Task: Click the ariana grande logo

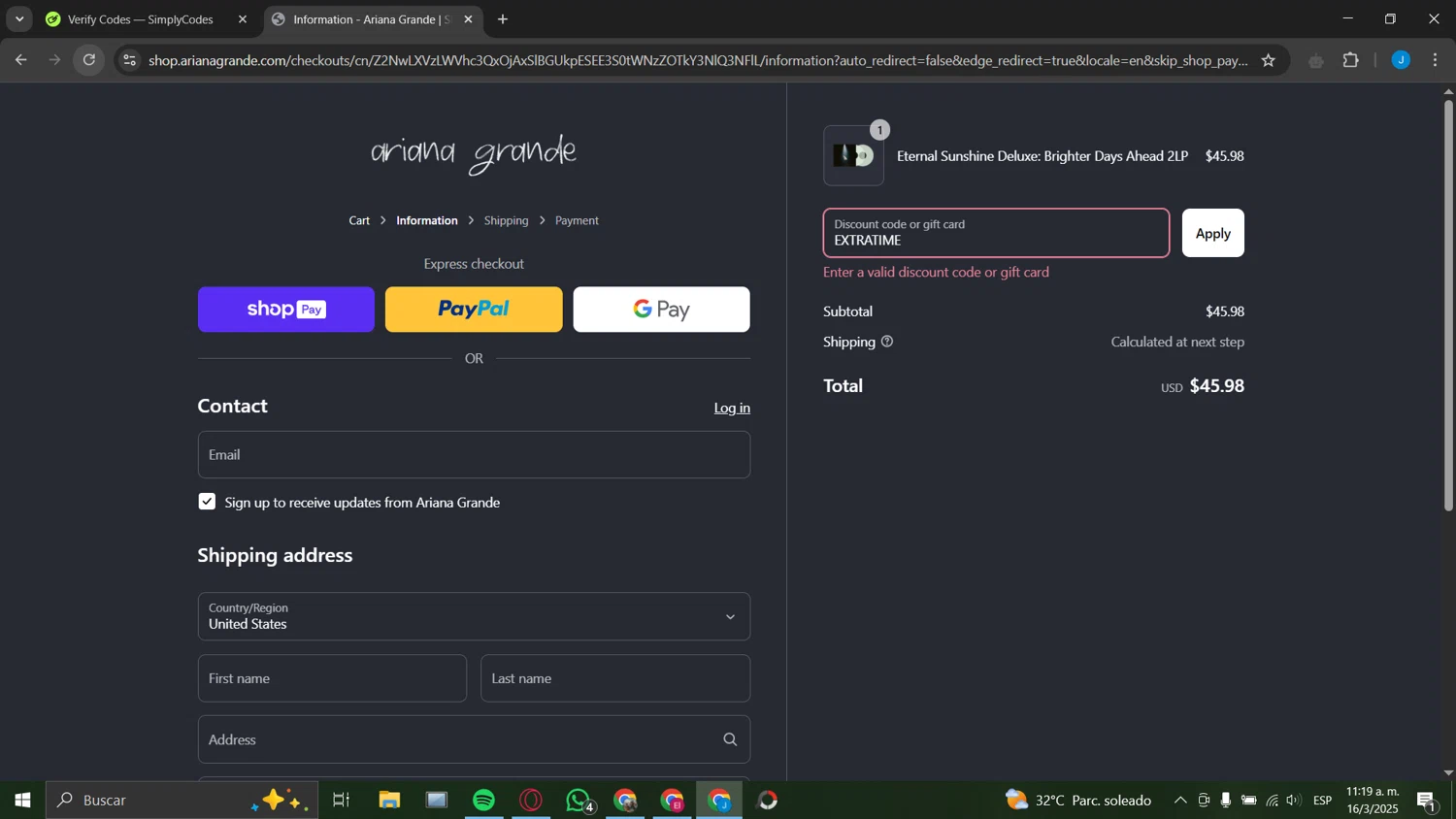Action: coord(474,153)
